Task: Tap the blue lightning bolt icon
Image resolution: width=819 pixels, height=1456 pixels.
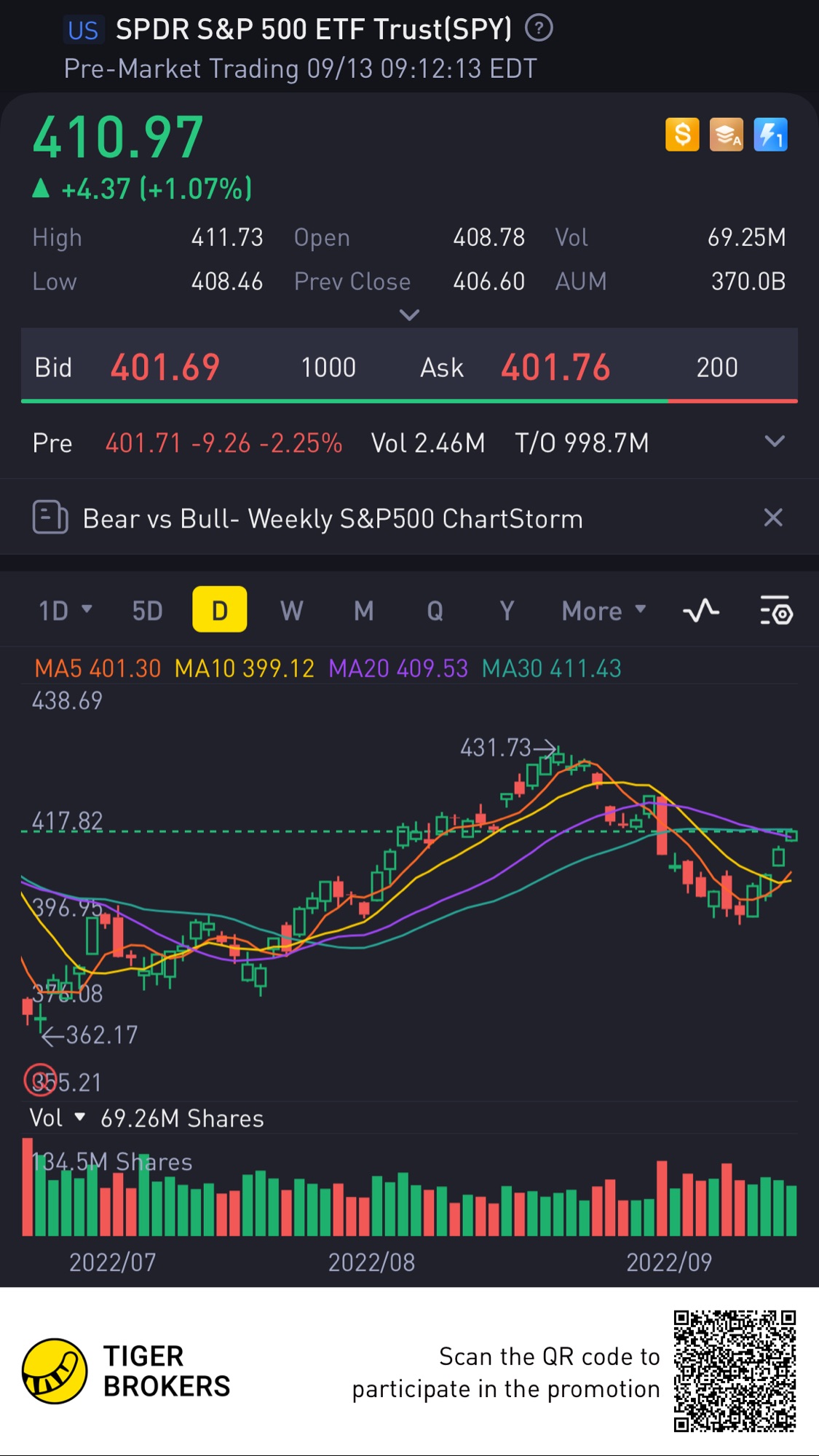Action: (x=770, y=135)
